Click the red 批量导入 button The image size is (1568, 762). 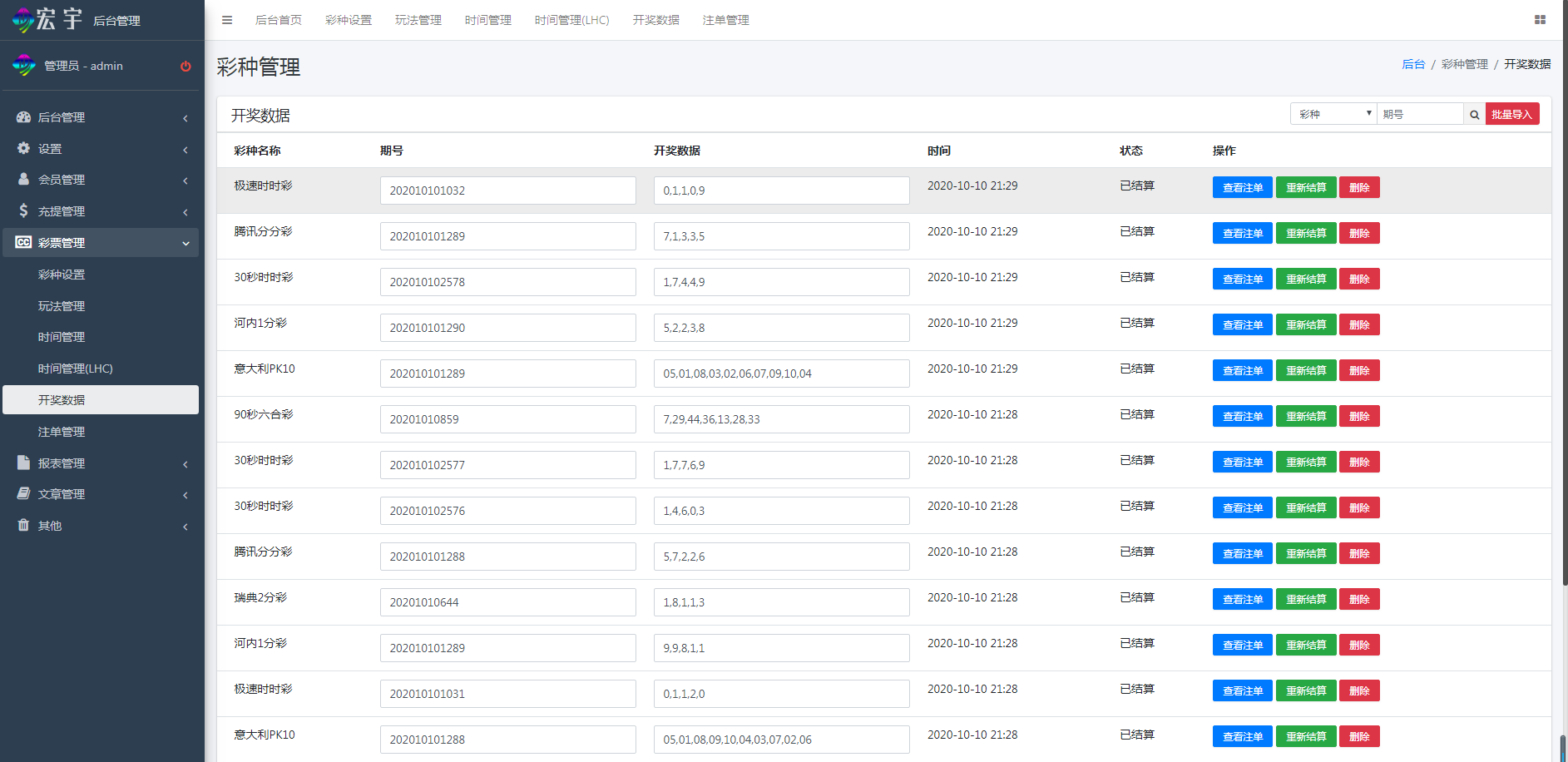pos(1512,114)
